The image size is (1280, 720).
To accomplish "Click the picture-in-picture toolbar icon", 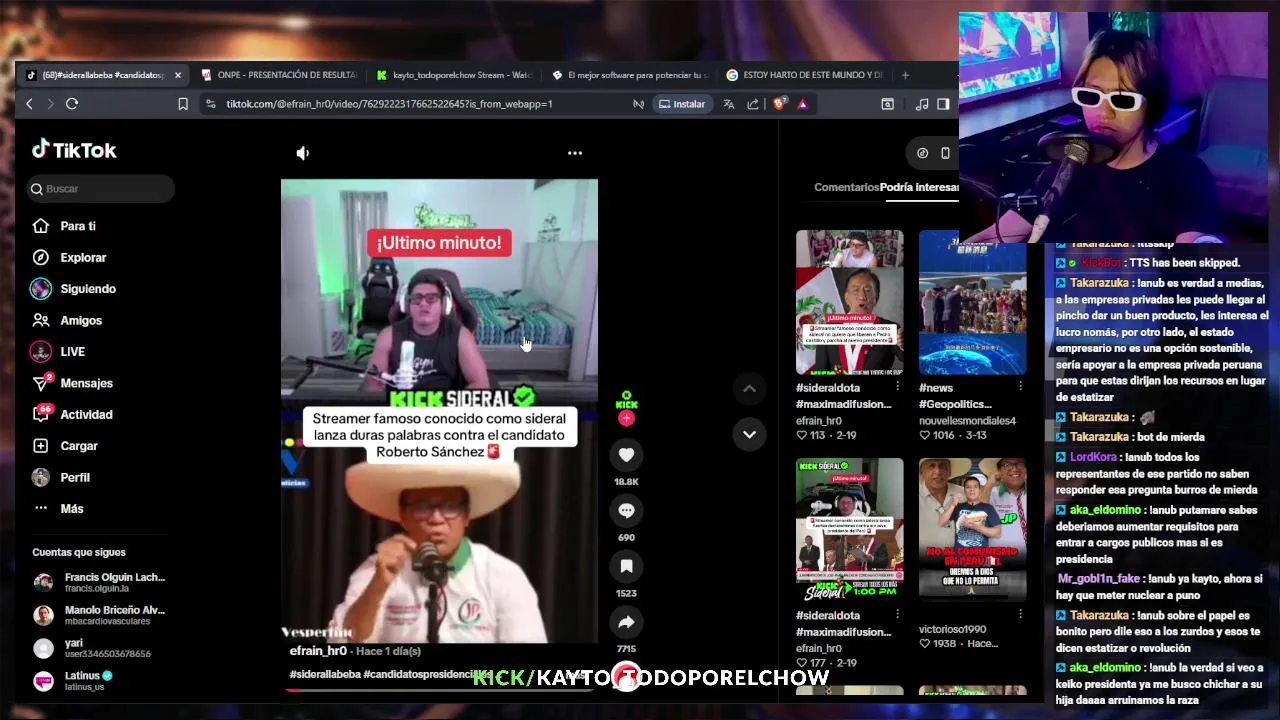I will tap(887, 104).
